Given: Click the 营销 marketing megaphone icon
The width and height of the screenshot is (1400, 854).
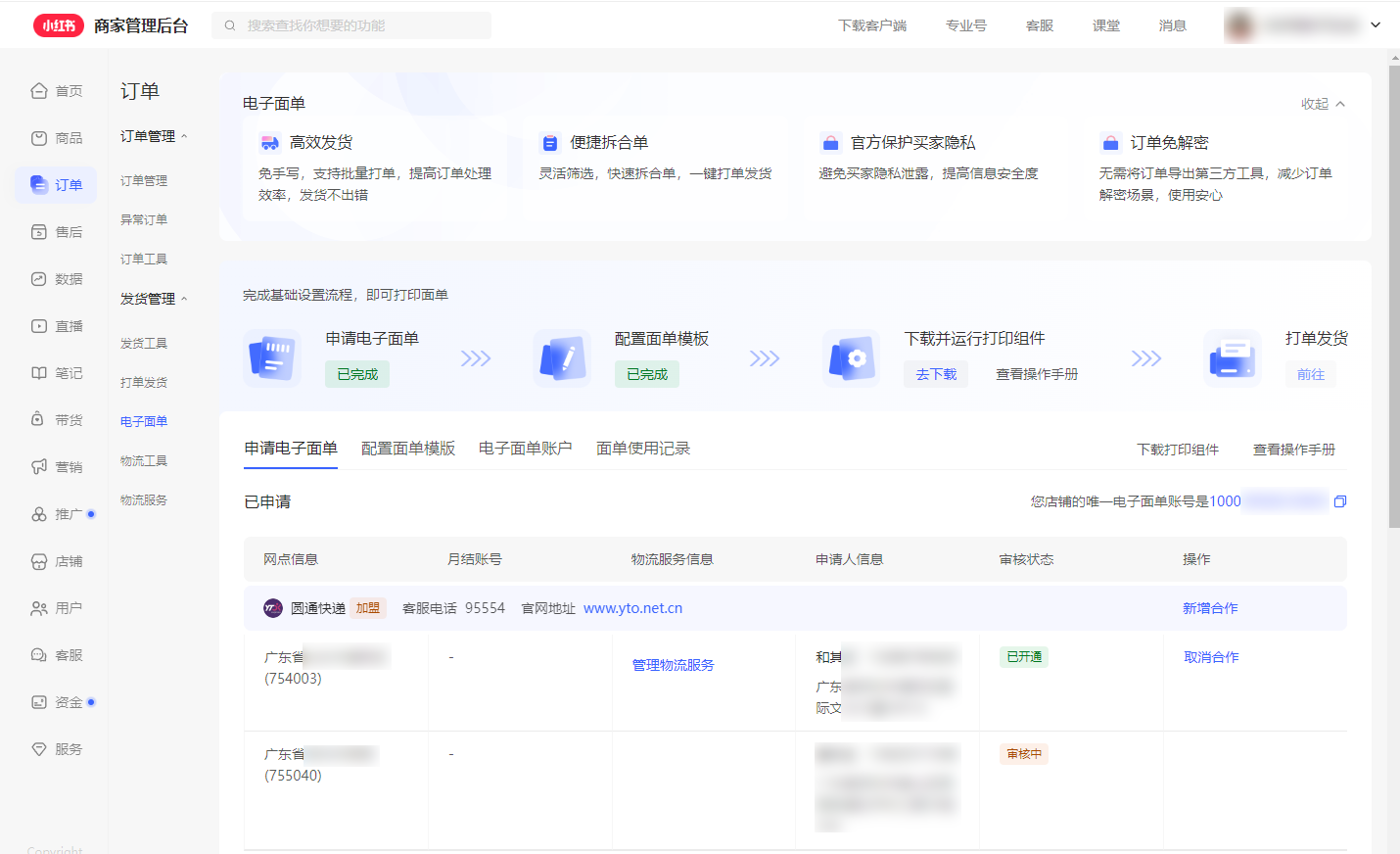Looking at the screenshot, I should pyautogui.click(x=39, y=467).
